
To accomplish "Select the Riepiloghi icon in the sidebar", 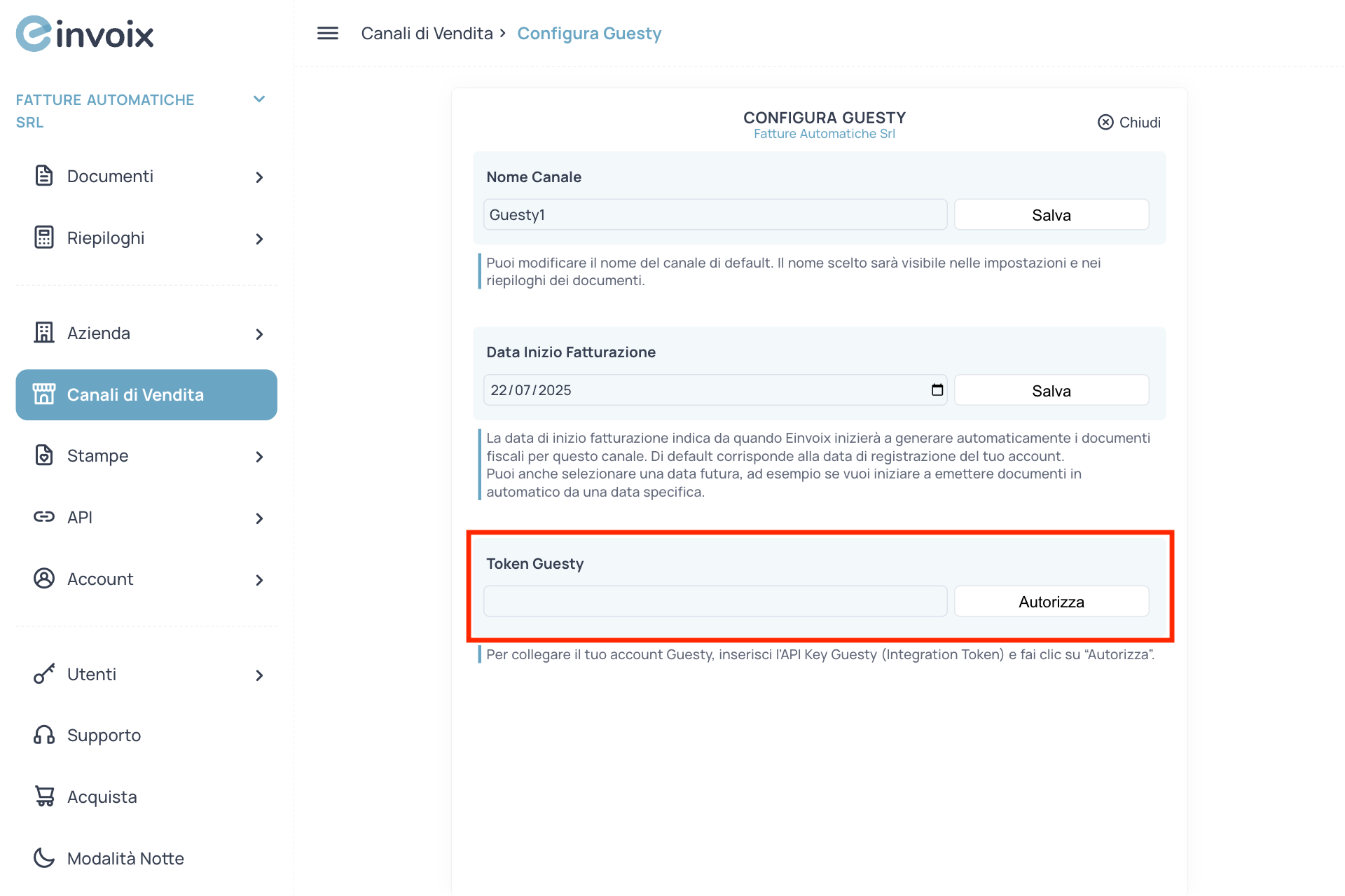I will point(43,237).
